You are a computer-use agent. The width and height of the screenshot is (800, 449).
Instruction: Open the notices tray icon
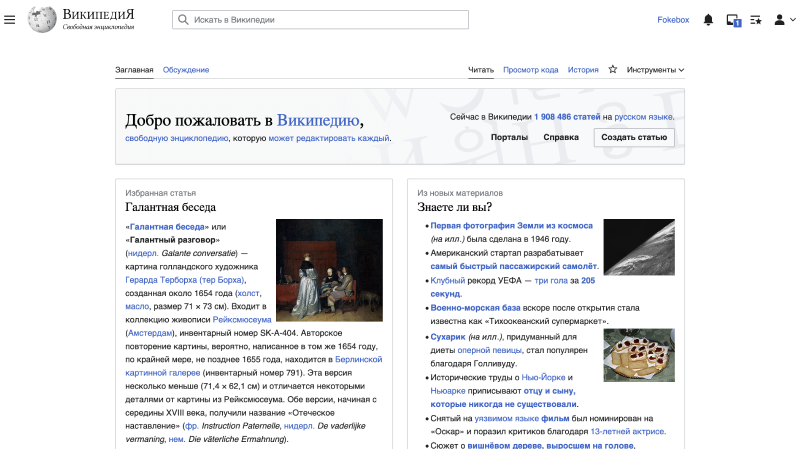tap(734, 20)
